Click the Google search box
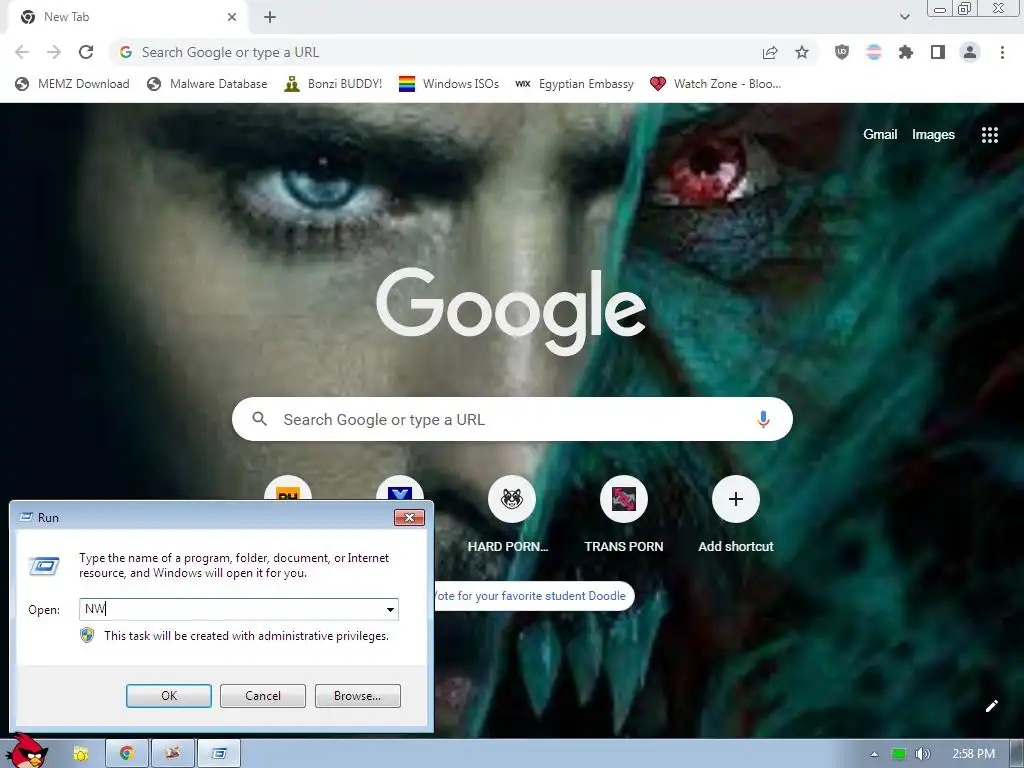 (x=512, y=419)
